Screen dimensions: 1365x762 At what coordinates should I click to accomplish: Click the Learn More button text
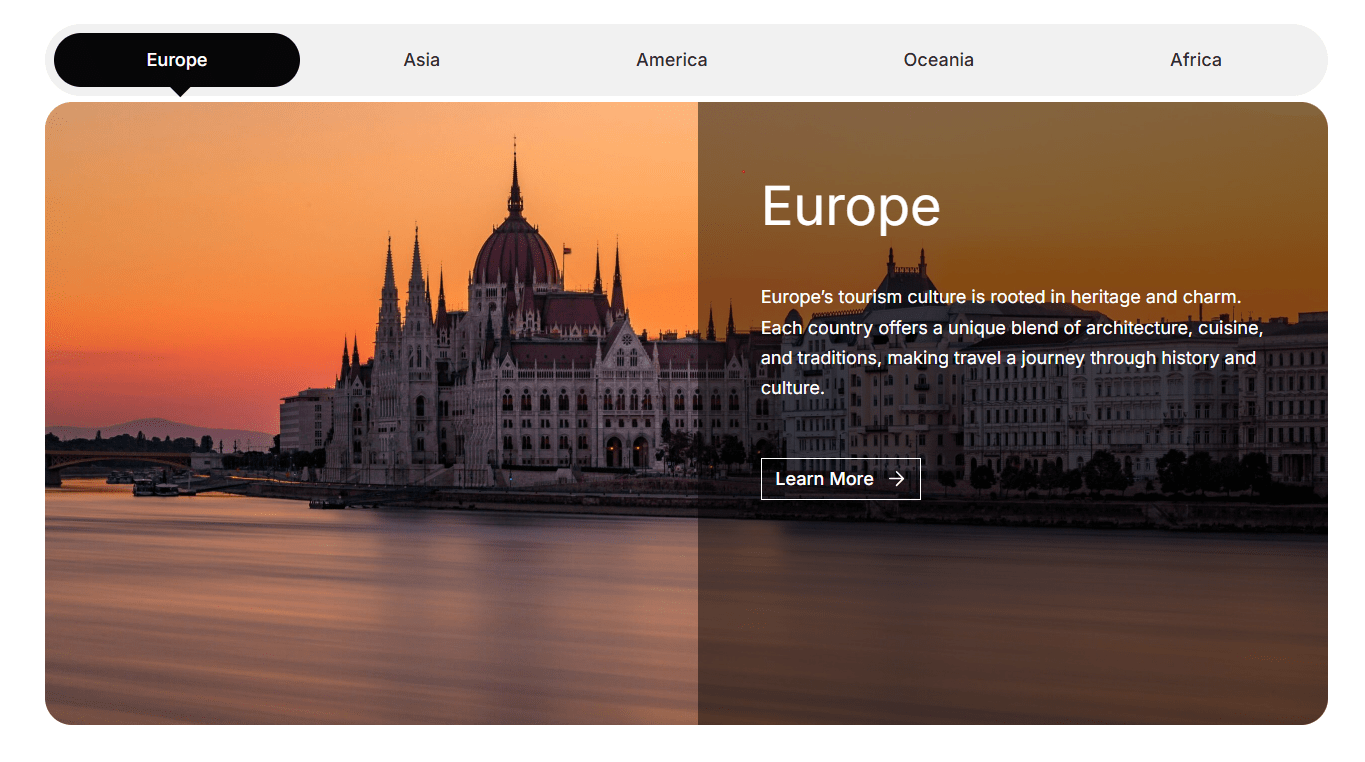tap(824, 479)
